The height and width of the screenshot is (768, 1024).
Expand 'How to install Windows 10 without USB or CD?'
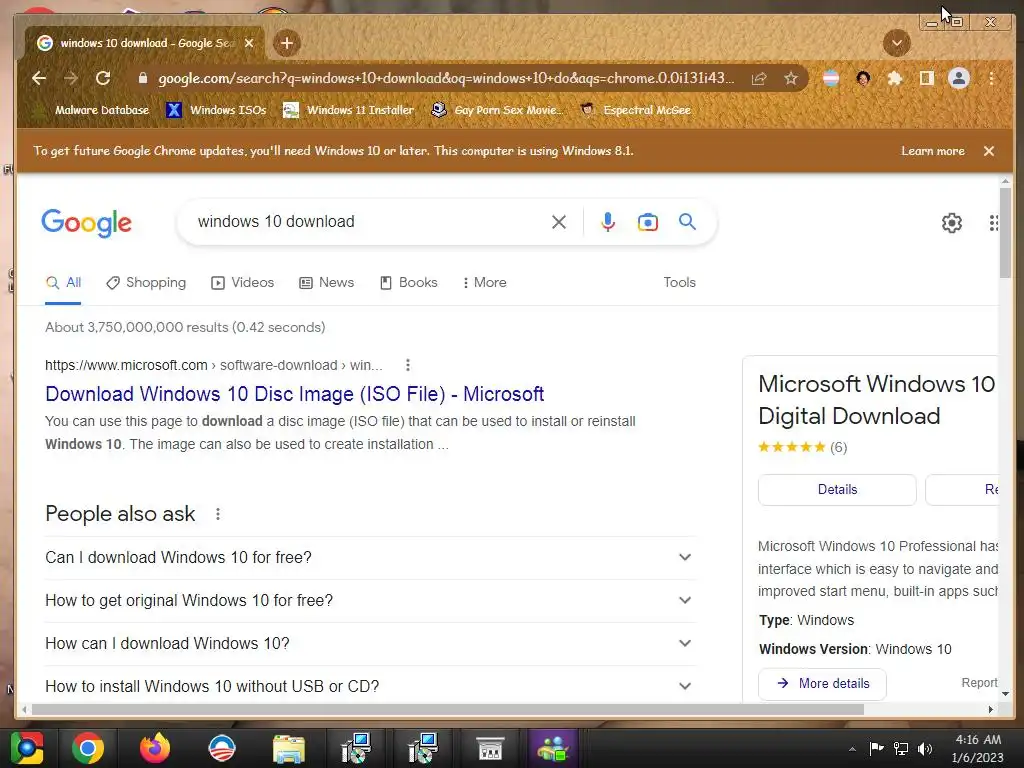tap(370, 686)
